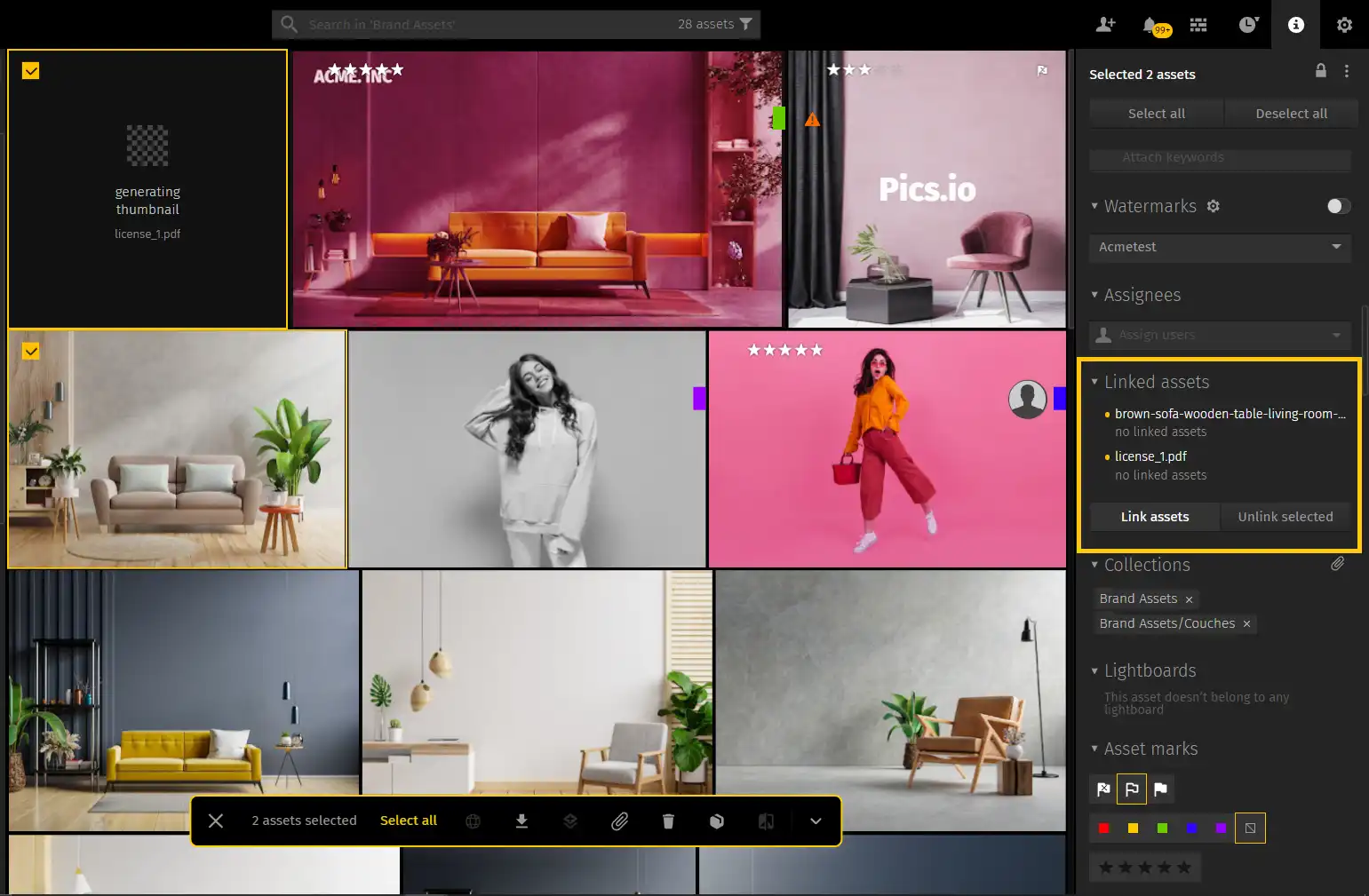Image resolution: width=1369 pixels, height=896 pixels.
Task: Collapse the Linked assets section
Action: [1094, 381]
